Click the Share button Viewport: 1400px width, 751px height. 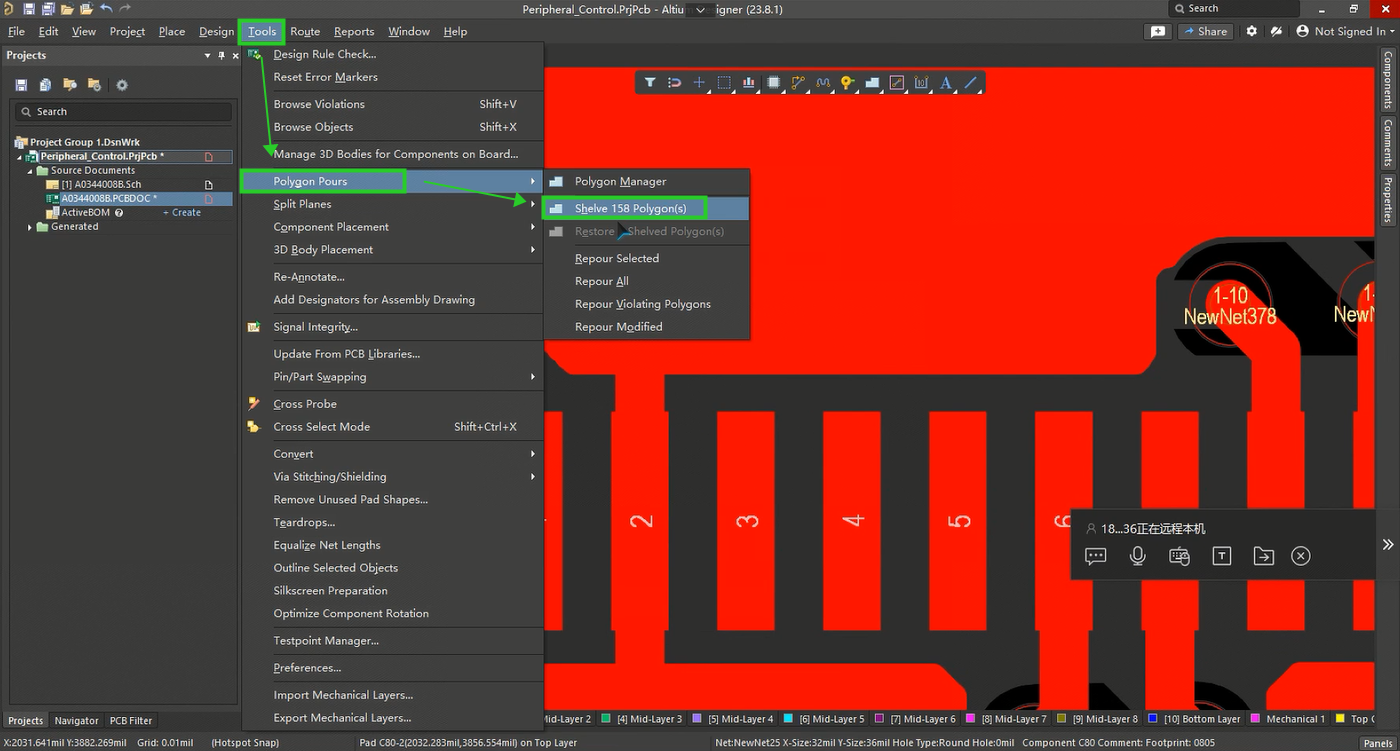(x=1204, y=31)
